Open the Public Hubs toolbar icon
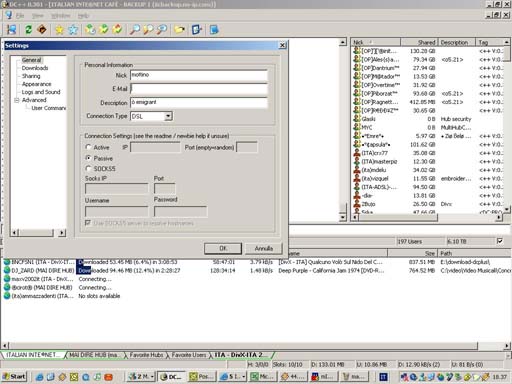Screen dimensions: 512x384 12,30
